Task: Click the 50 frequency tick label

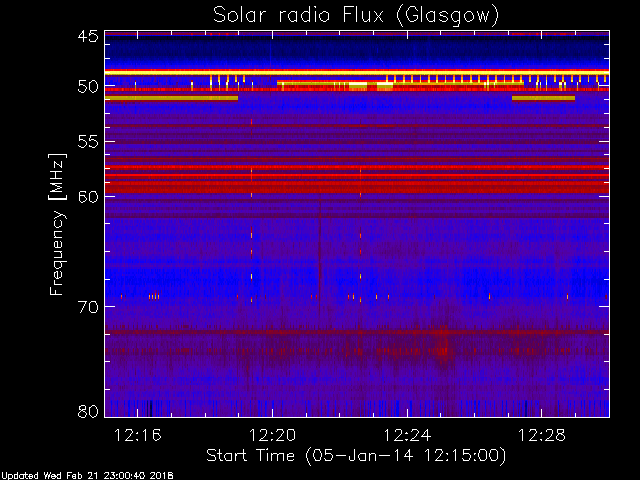Action: (88, 87)
